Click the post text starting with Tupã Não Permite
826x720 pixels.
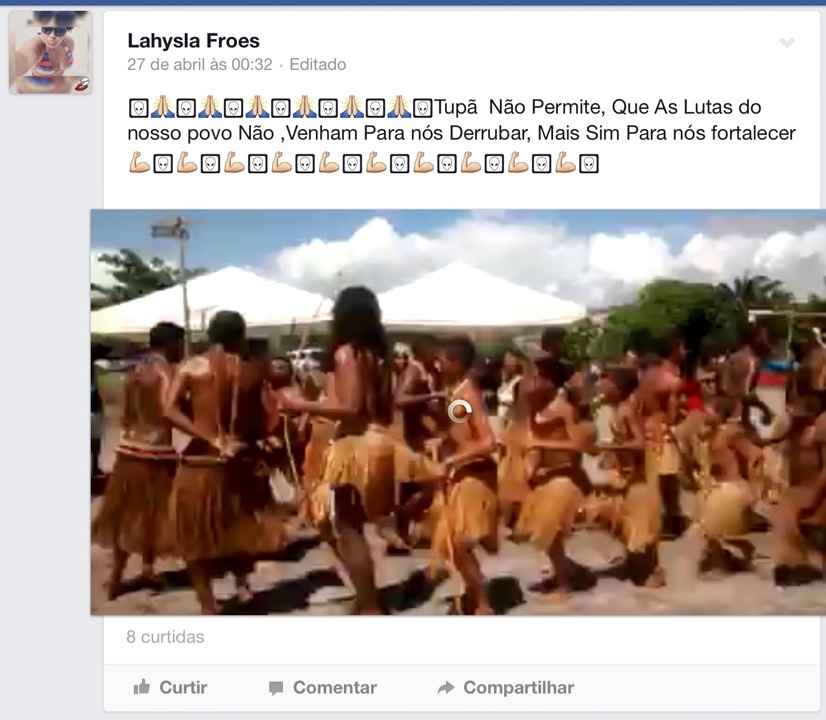461,120
